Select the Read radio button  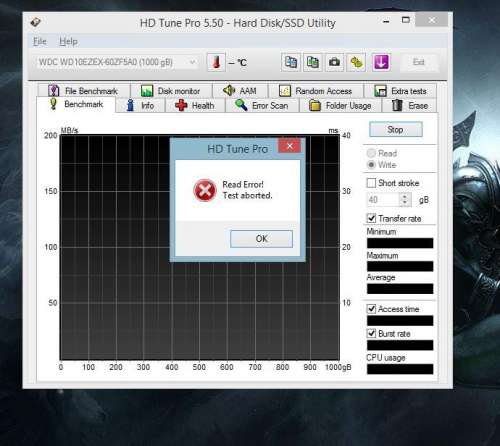371,153
